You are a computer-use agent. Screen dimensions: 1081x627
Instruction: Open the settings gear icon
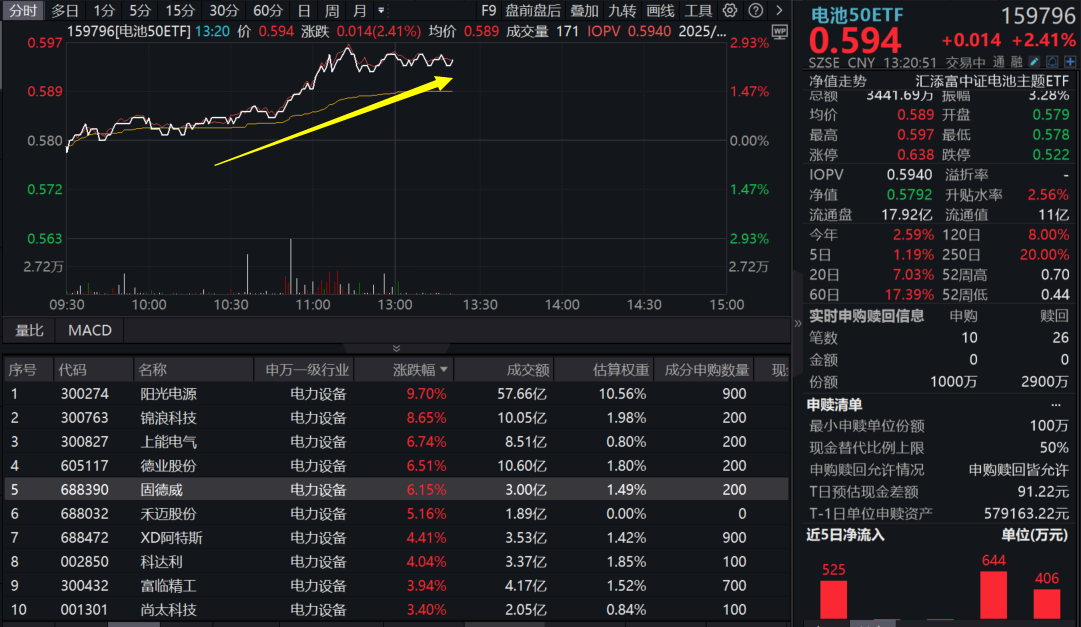click(730, 10)
